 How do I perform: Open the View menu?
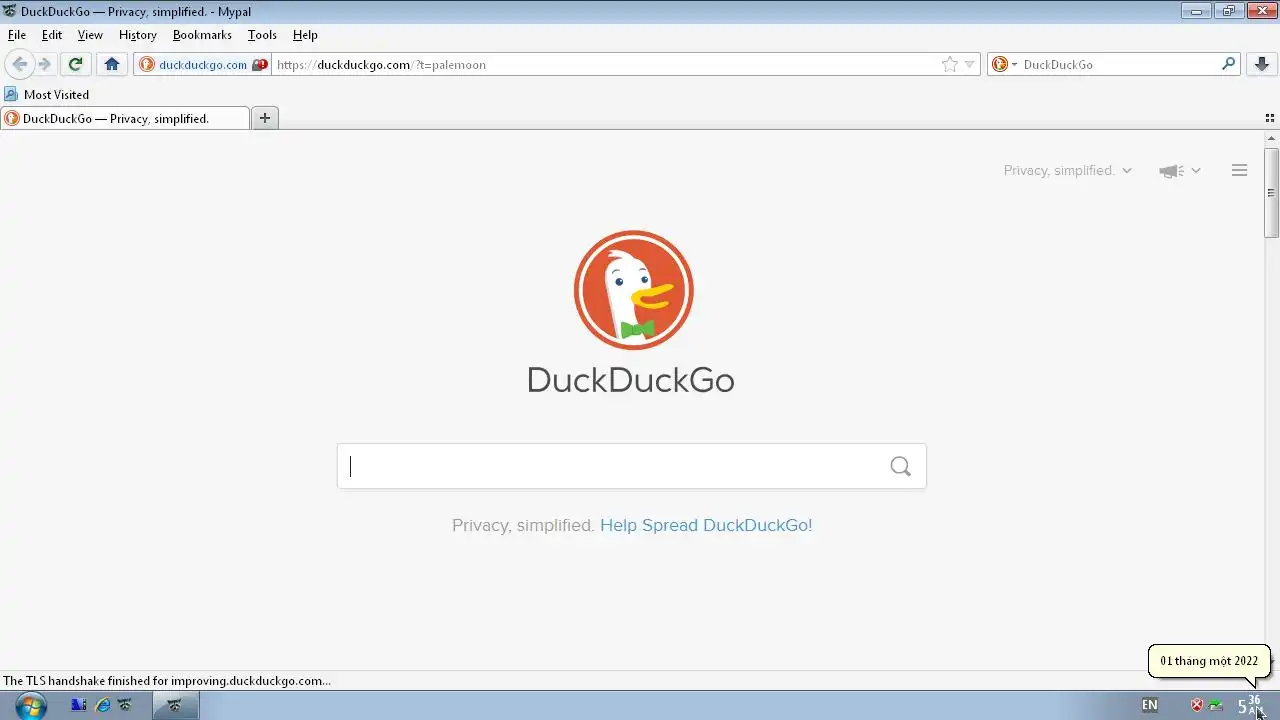click(90, 34)
